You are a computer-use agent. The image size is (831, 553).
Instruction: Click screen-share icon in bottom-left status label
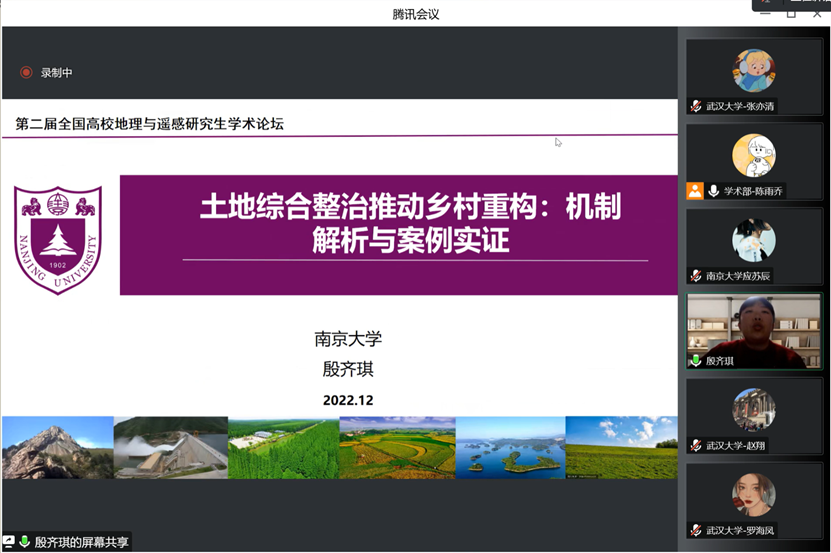(9, 542)
